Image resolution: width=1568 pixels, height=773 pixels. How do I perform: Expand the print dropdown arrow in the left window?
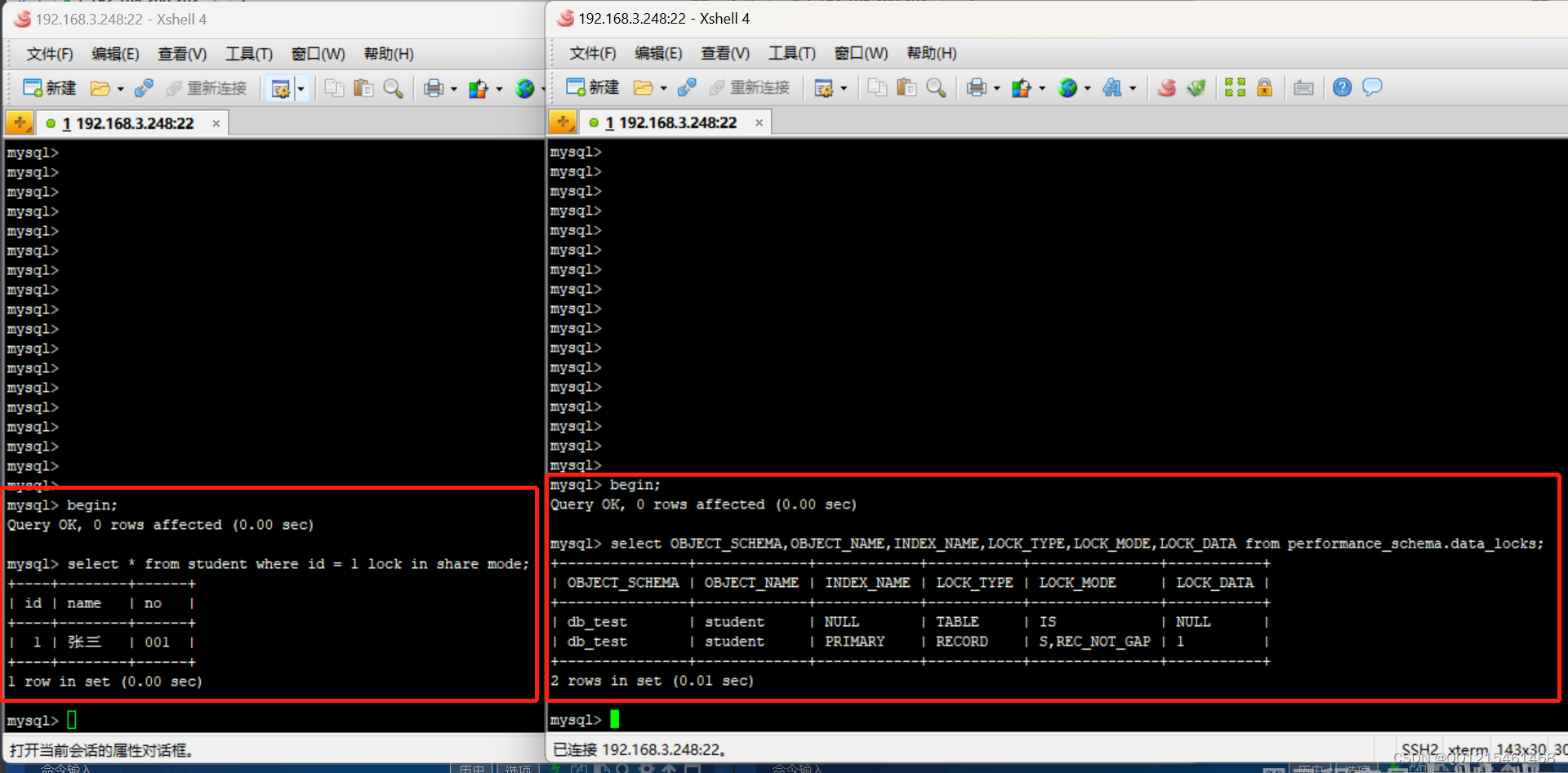454,89
